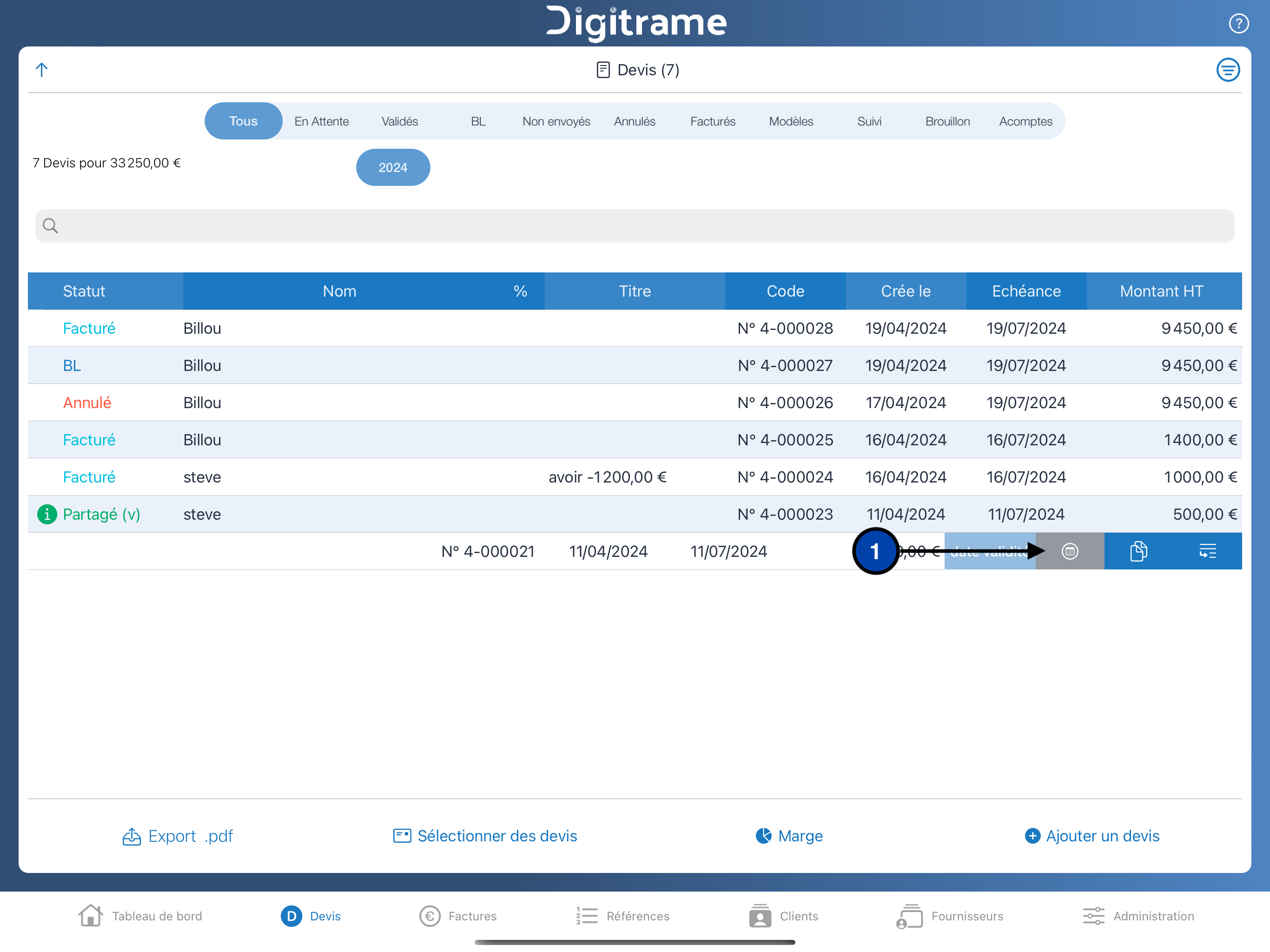Tap the indent list swipe action icon
The width and height of the screenshot is (1270, 952).
pos(1207,551)
